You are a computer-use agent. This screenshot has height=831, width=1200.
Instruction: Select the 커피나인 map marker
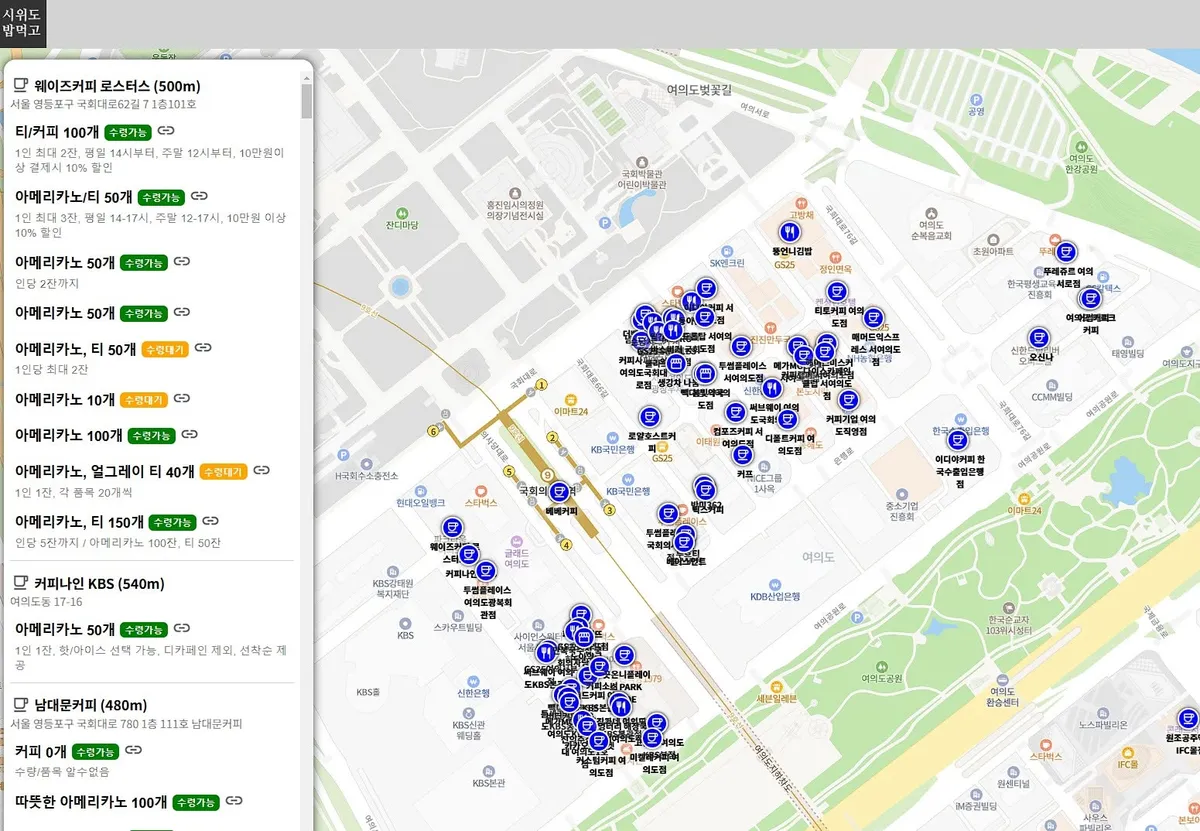[468, 555]
